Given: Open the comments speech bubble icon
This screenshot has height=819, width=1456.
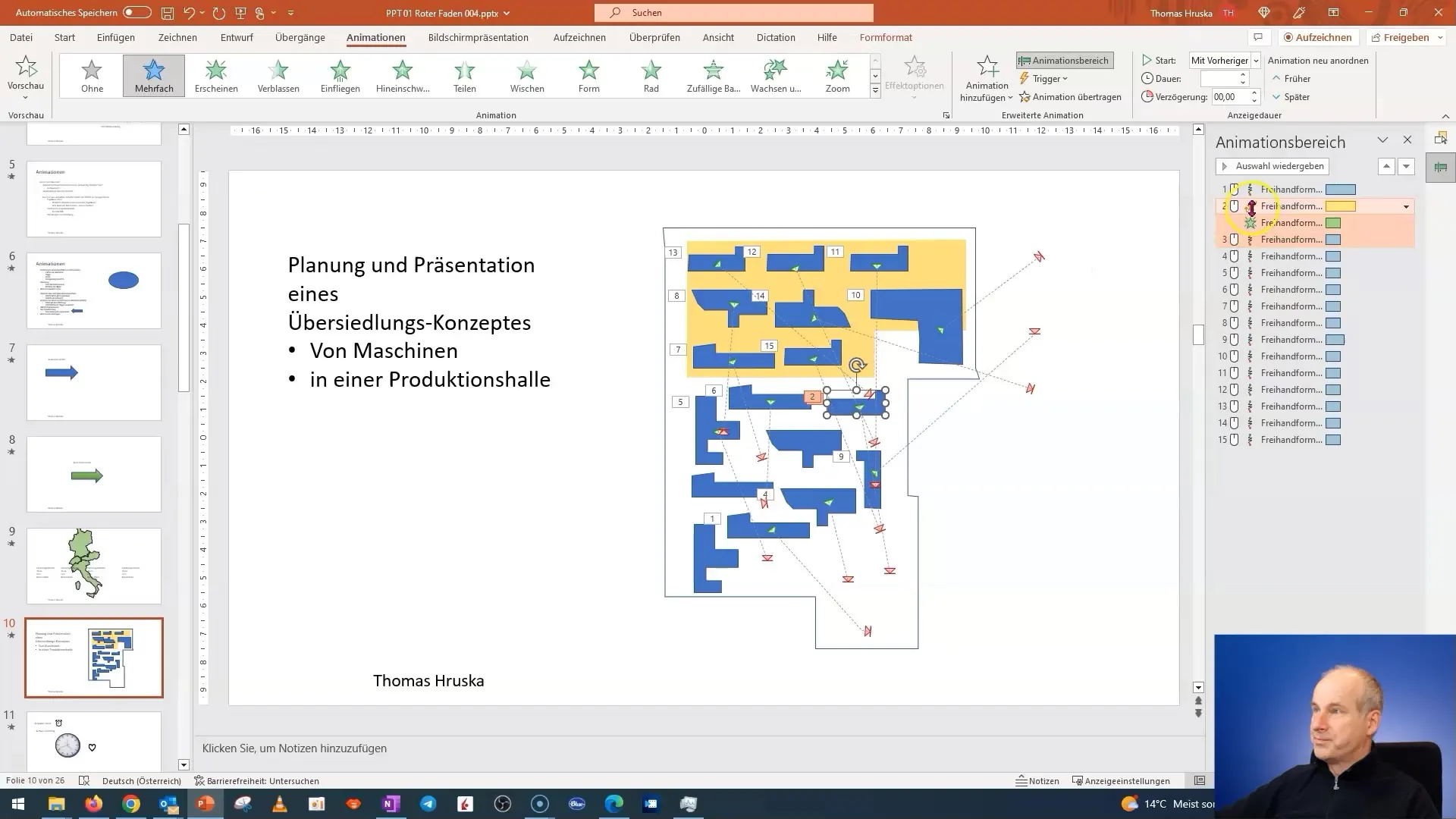Looking at the screenshot, I should point(1258,37).
